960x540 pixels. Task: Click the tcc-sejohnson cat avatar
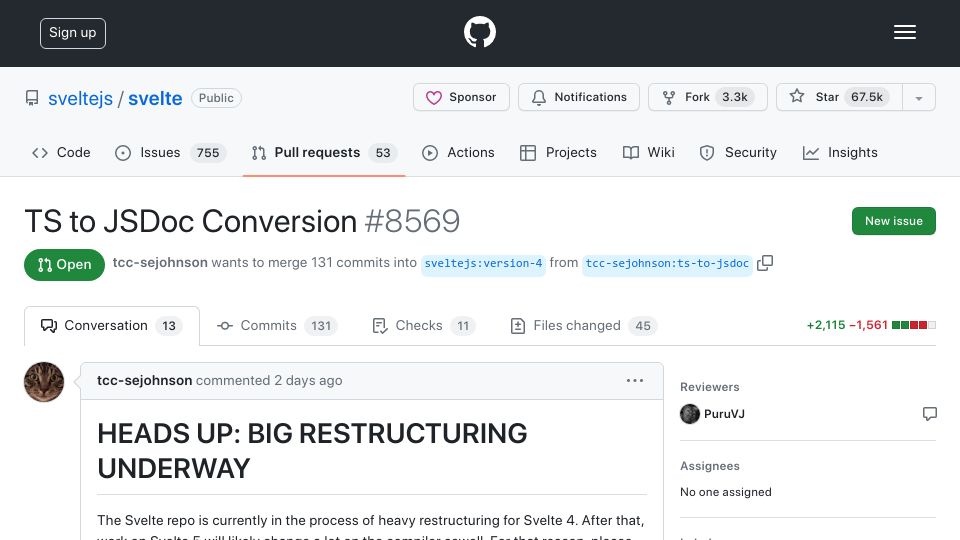[x=44, y=382]
